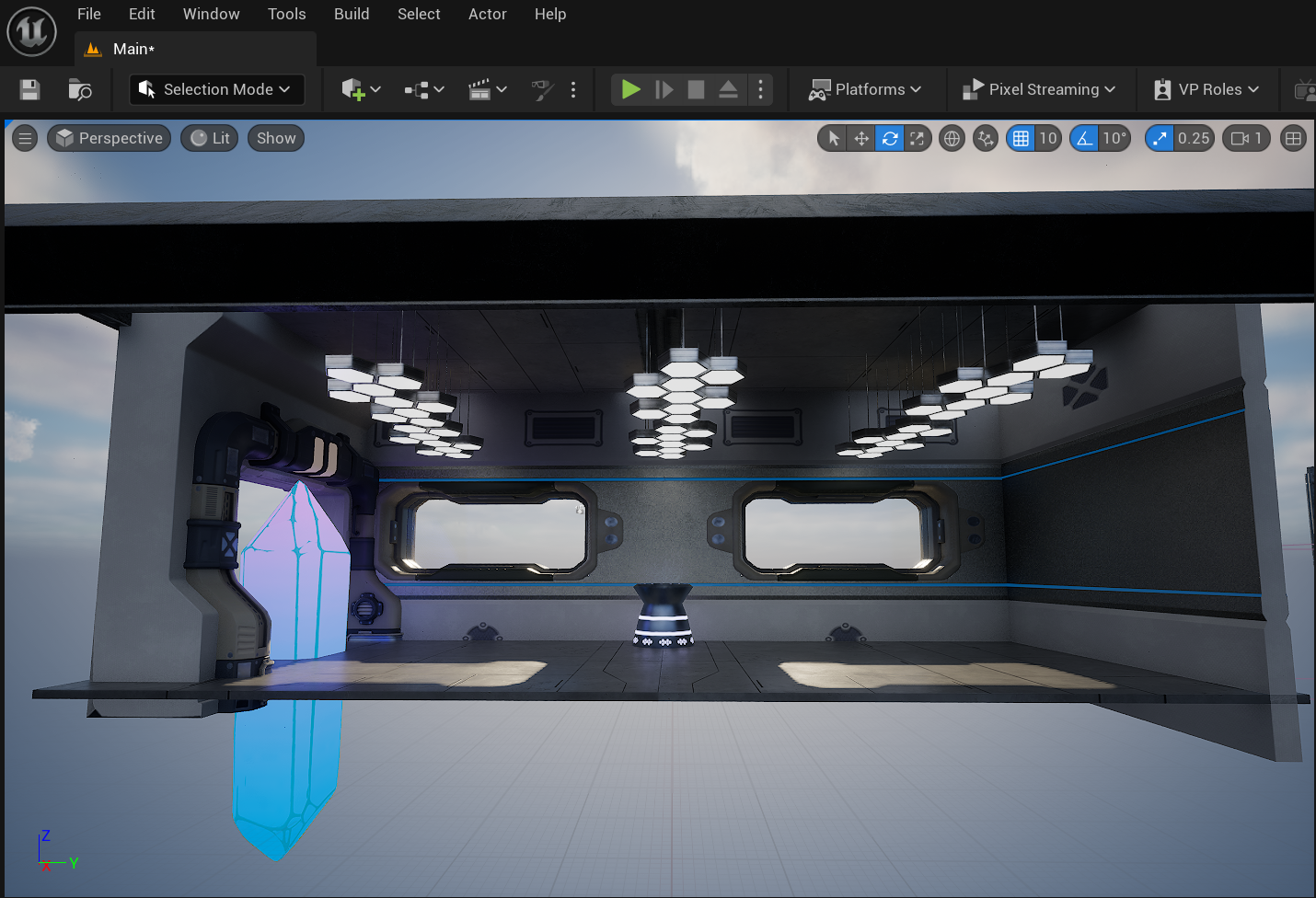This screenshot has width=1316, height=898.
Task: Click the Skip frame advance button
Action: (x=664, y=89)
